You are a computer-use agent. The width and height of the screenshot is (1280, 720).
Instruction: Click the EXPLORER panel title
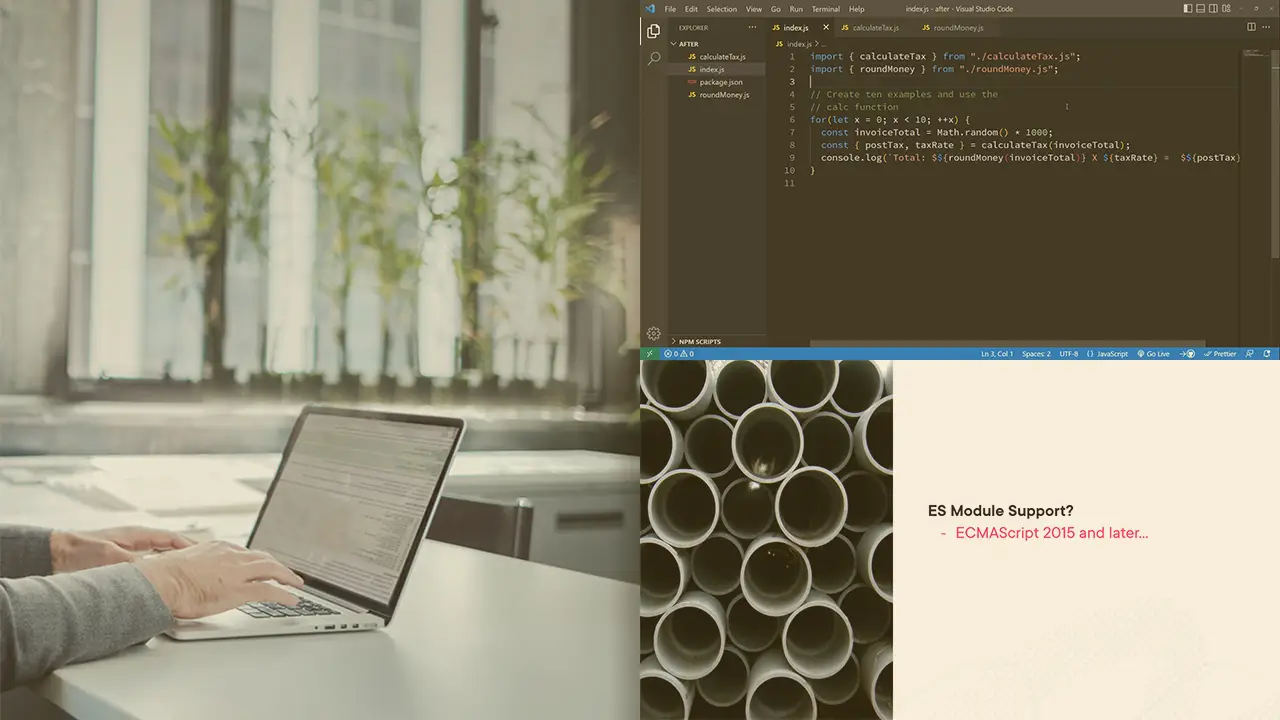(x=693, y=27)
